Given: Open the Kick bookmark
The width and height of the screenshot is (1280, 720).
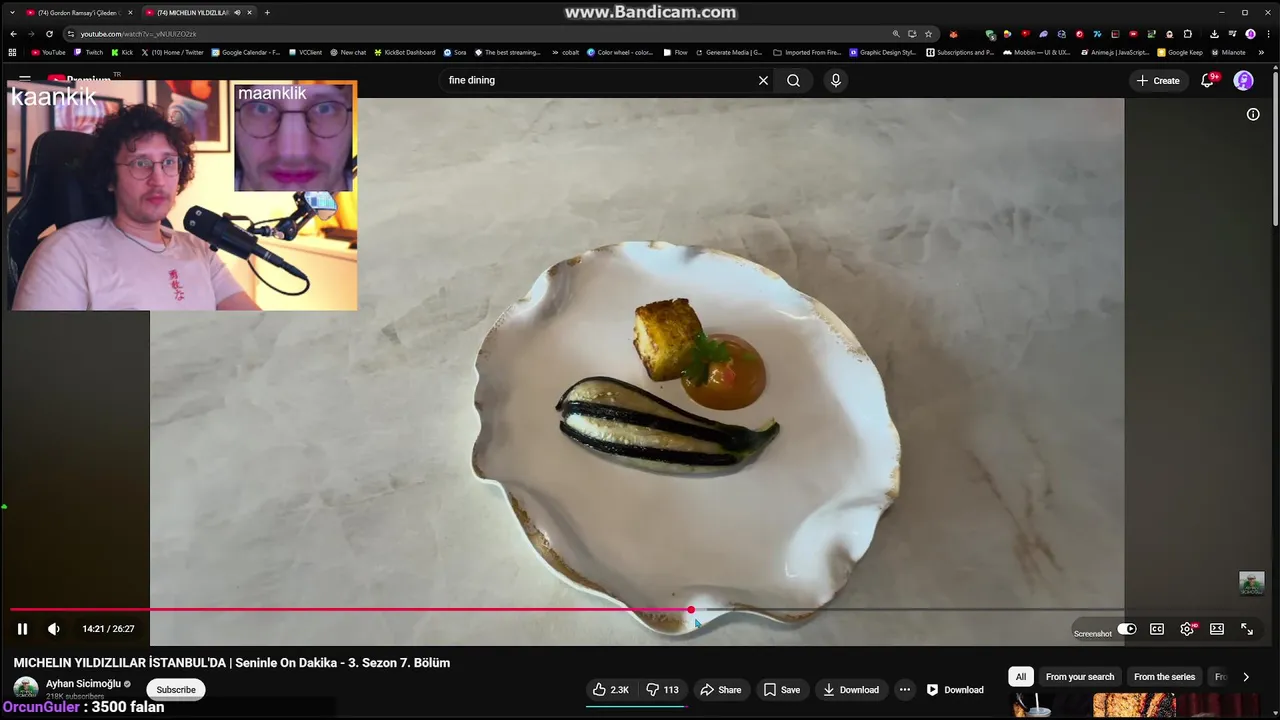Looking at the screenshot, I should 122,52.
